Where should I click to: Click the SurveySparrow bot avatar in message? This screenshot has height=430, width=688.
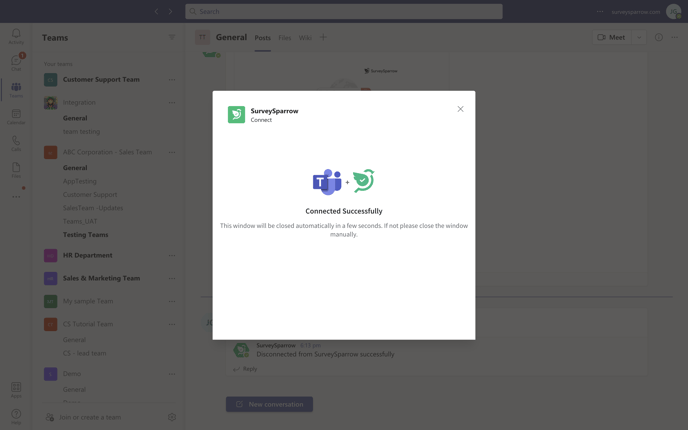point(241,350)
